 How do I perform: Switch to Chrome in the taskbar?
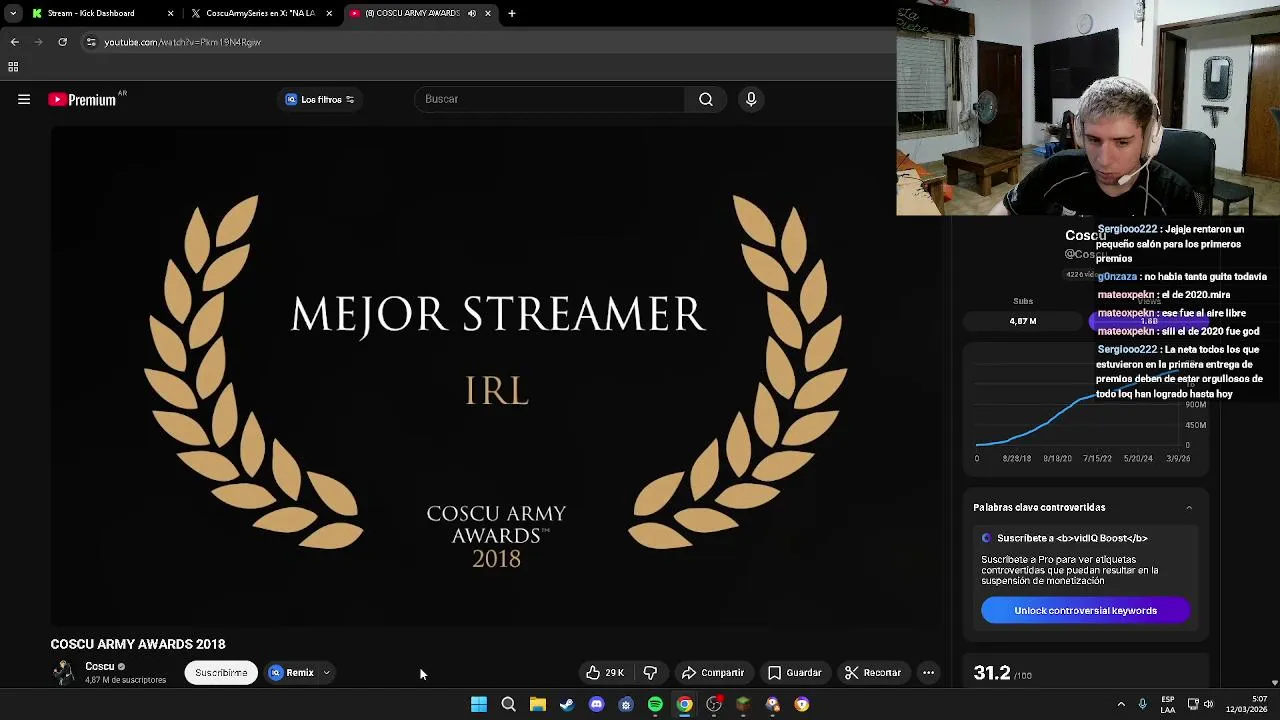pyautogui.click(x=684, y=704)
